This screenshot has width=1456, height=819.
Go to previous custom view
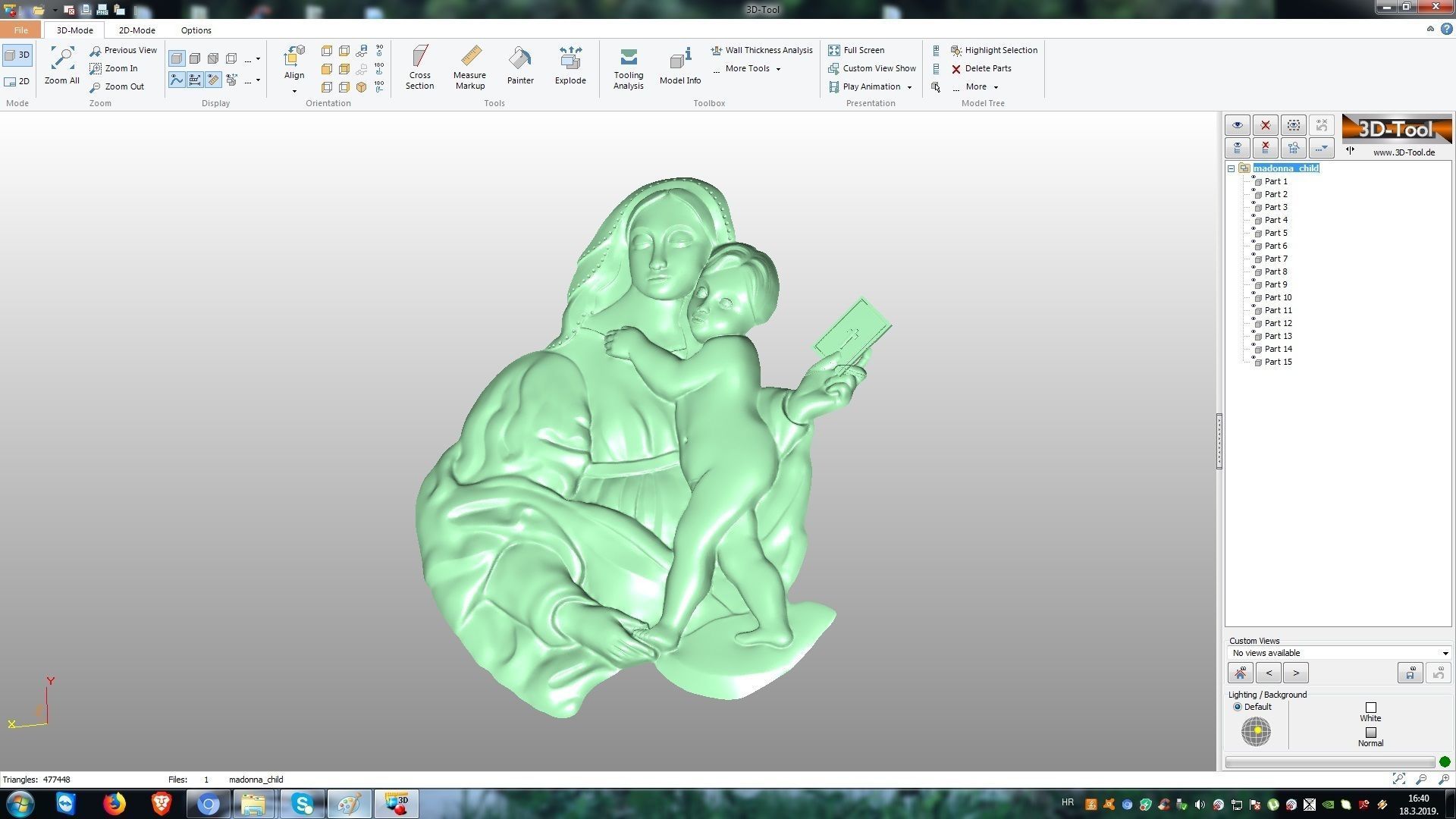(x=1269, y=673)
